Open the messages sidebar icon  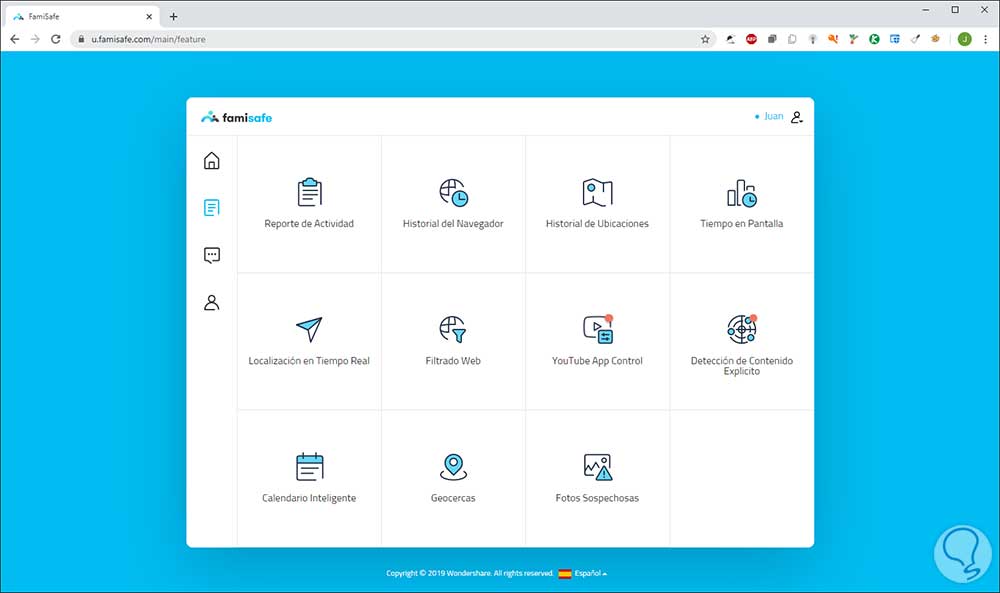pos(212,255)
